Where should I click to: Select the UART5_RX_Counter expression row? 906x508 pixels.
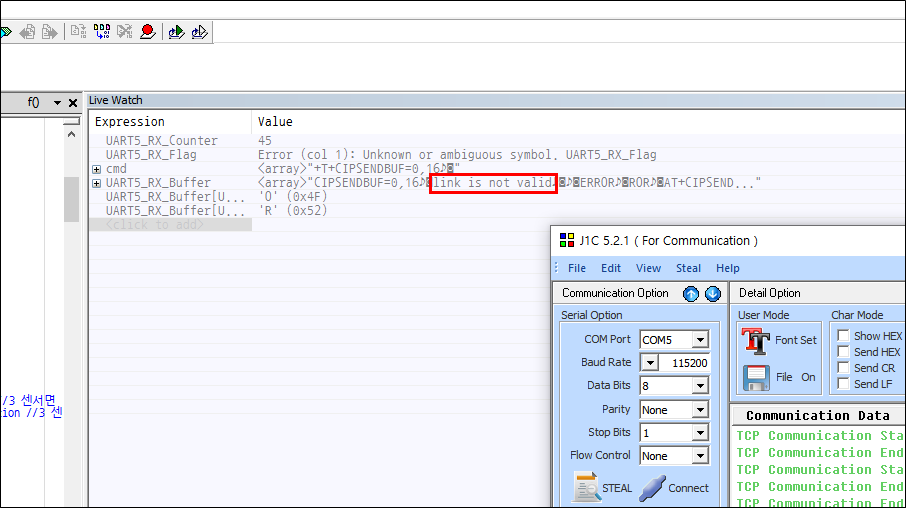coord(162,141)
